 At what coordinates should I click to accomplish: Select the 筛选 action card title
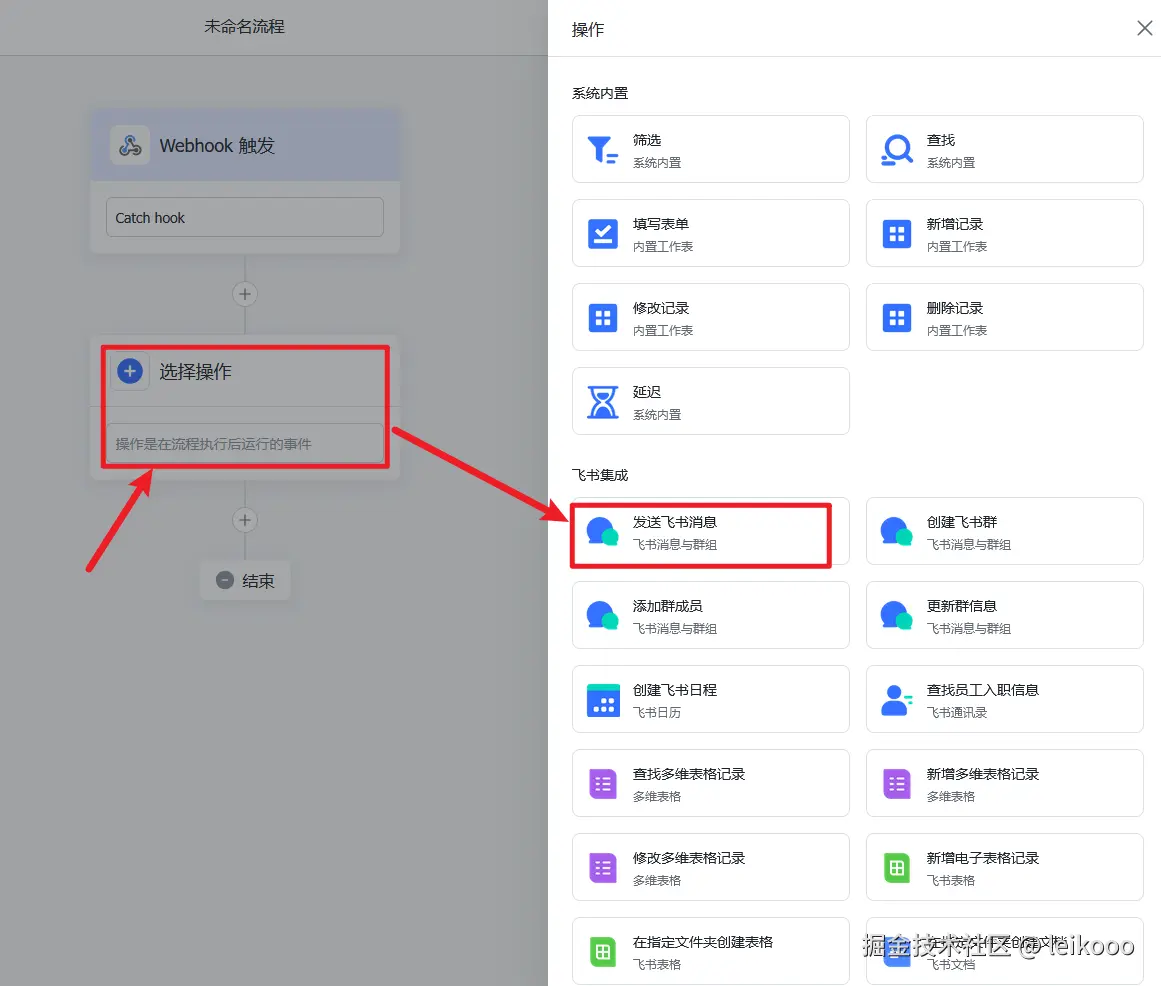pyautogui.click(x=646, y=140)
